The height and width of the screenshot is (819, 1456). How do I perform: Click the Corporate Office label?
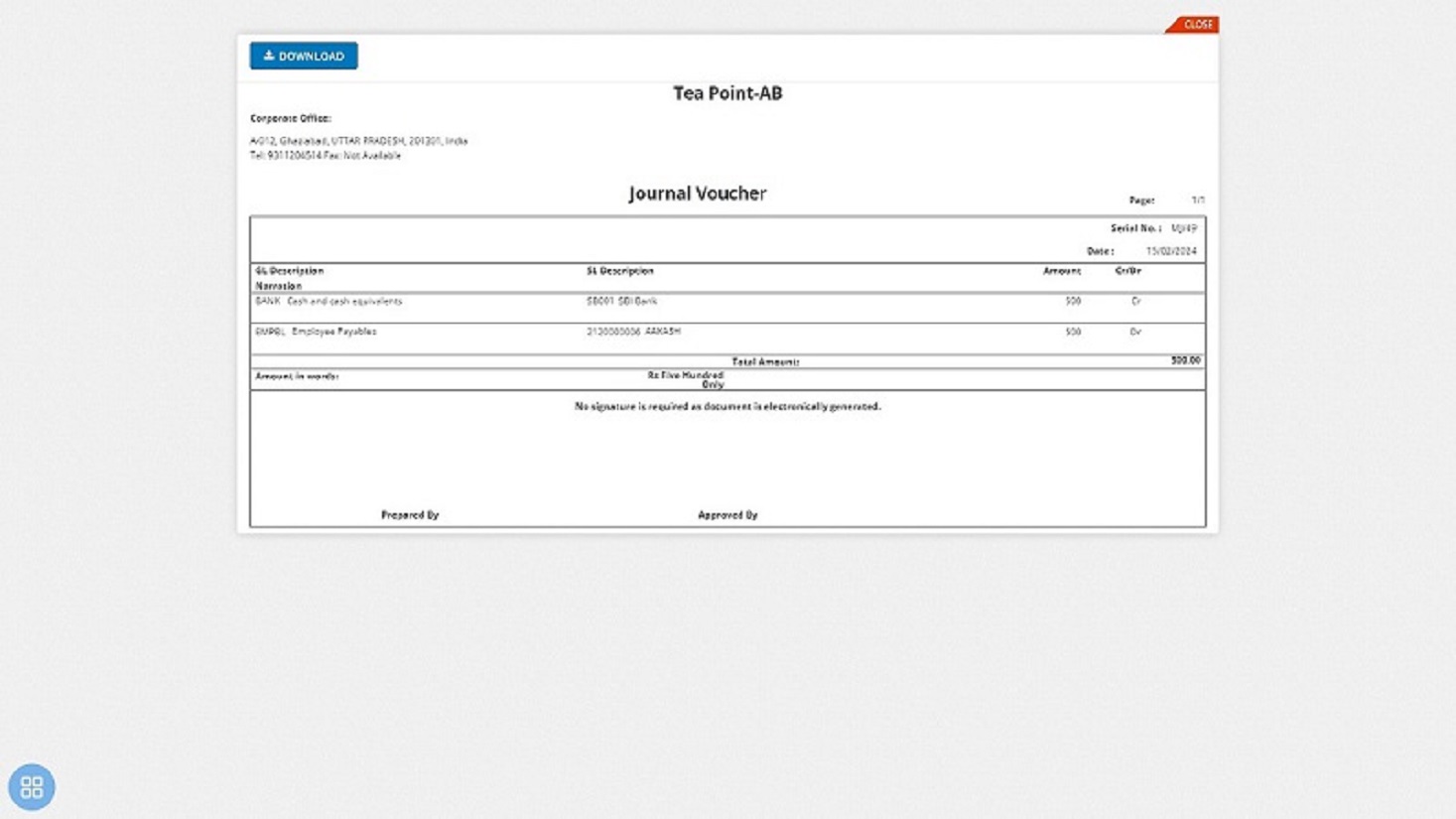coord(291,118)
